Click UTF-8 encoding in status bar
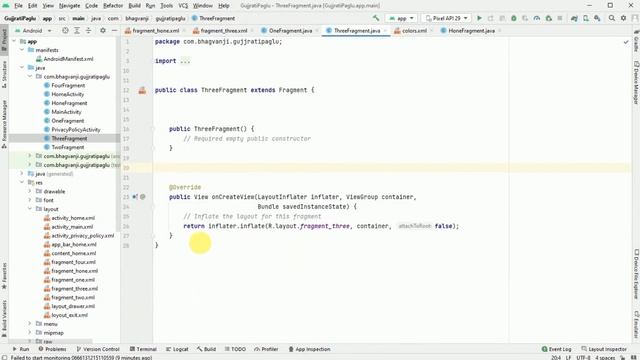Image resolution: width=640 pixels, height=360 pixels. [x=583, y=358]
